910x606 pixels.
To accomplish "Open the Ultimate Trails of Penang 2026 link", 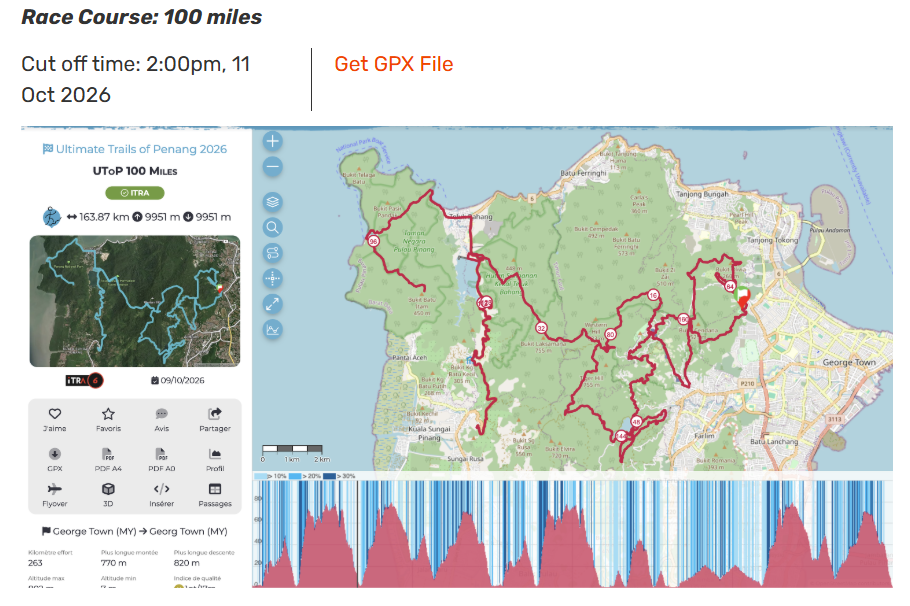I will [135, 149].
